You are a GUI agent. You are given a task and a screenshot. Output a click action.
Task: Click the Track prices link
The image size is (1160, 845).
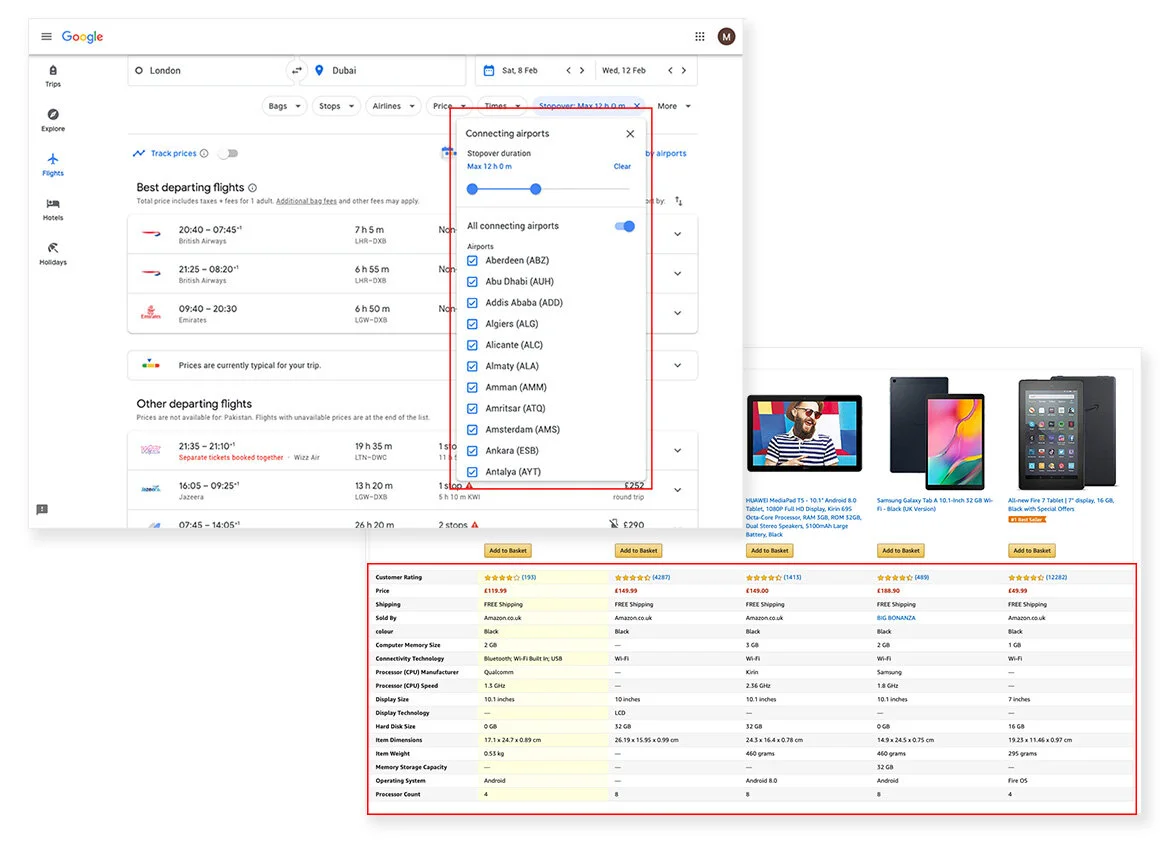point(174,153)
